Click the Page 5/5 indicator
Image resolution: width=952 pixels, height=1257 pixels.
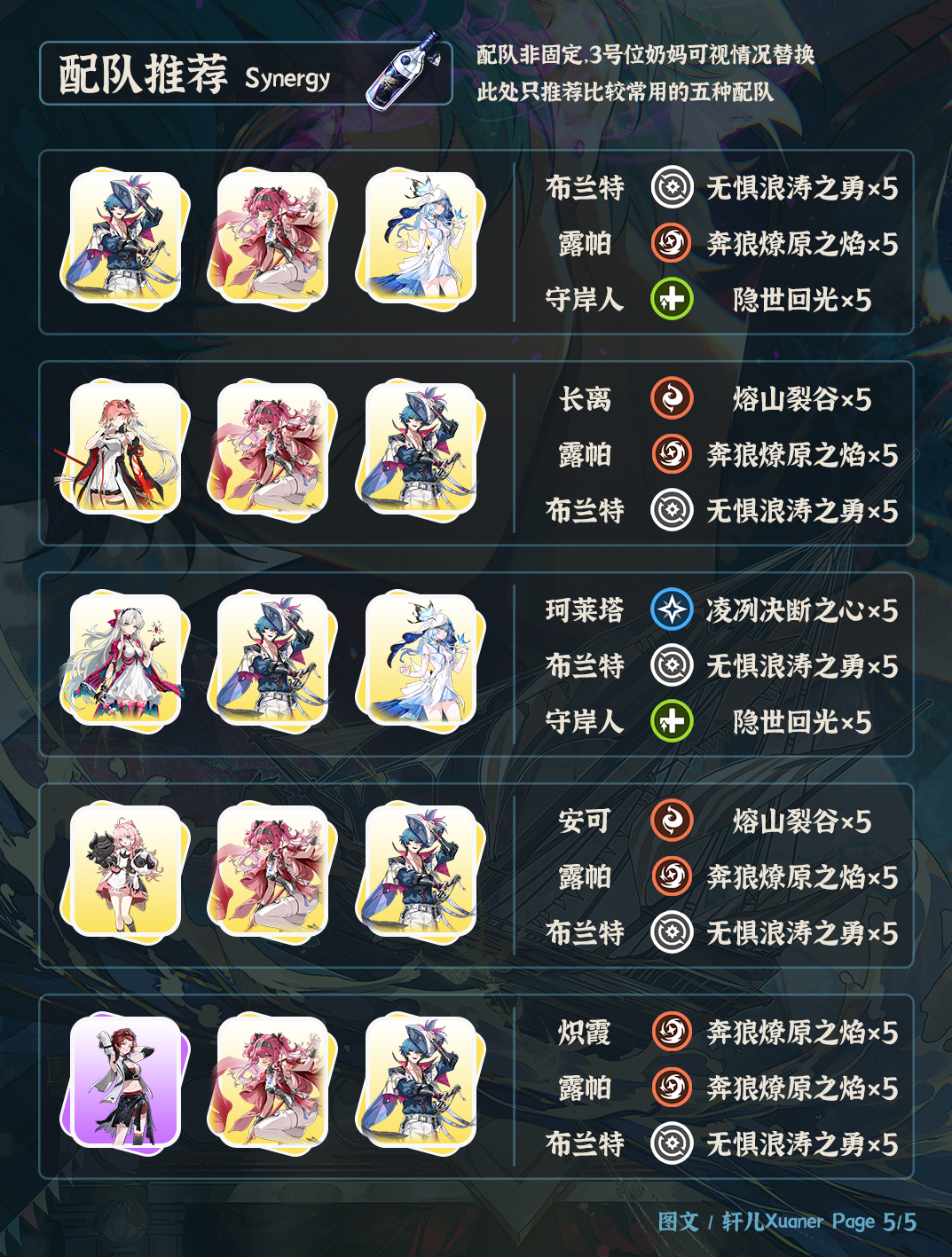875,1222
